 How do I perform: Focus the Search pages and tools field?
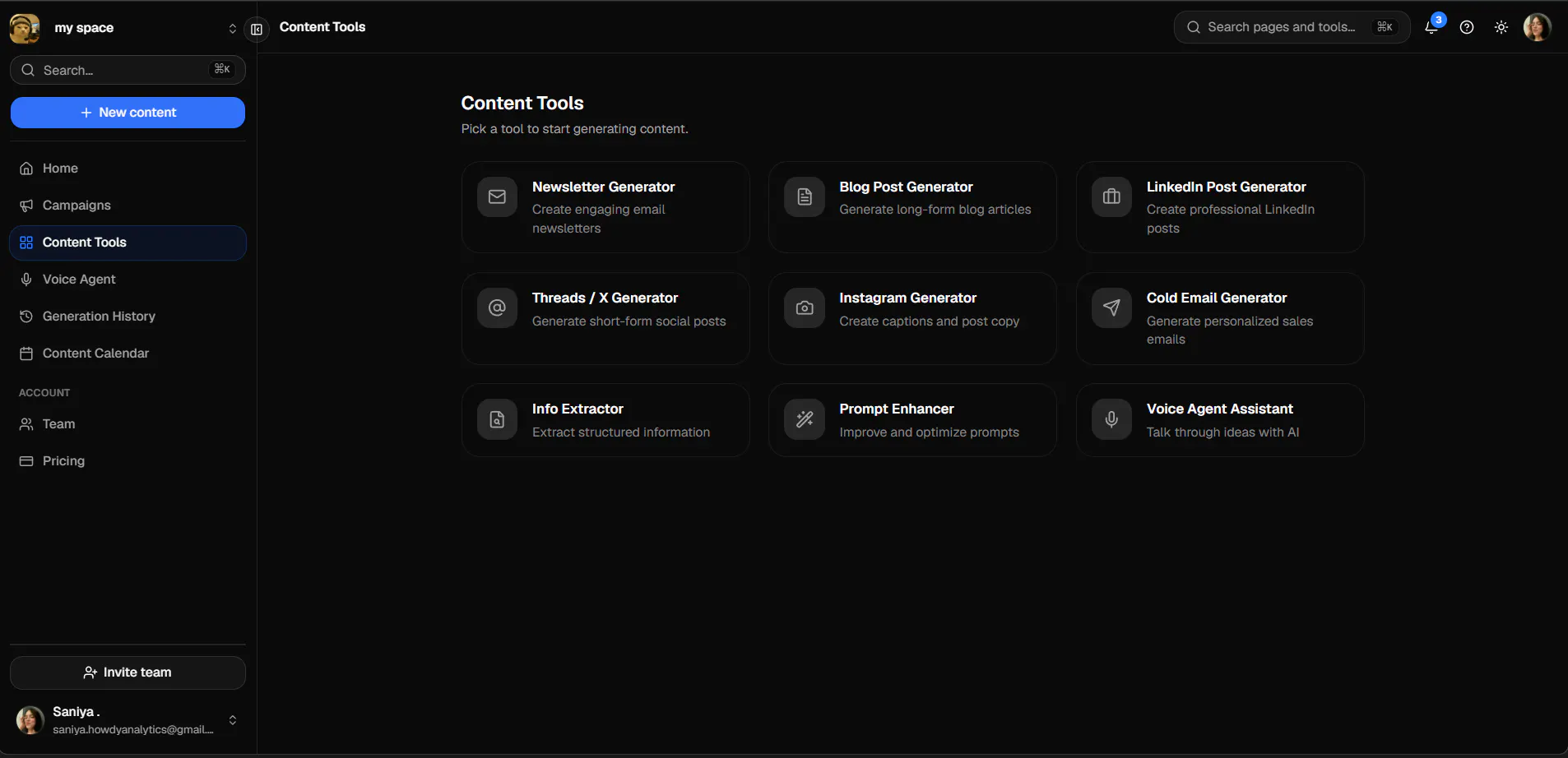click(x=1292, y=27)
